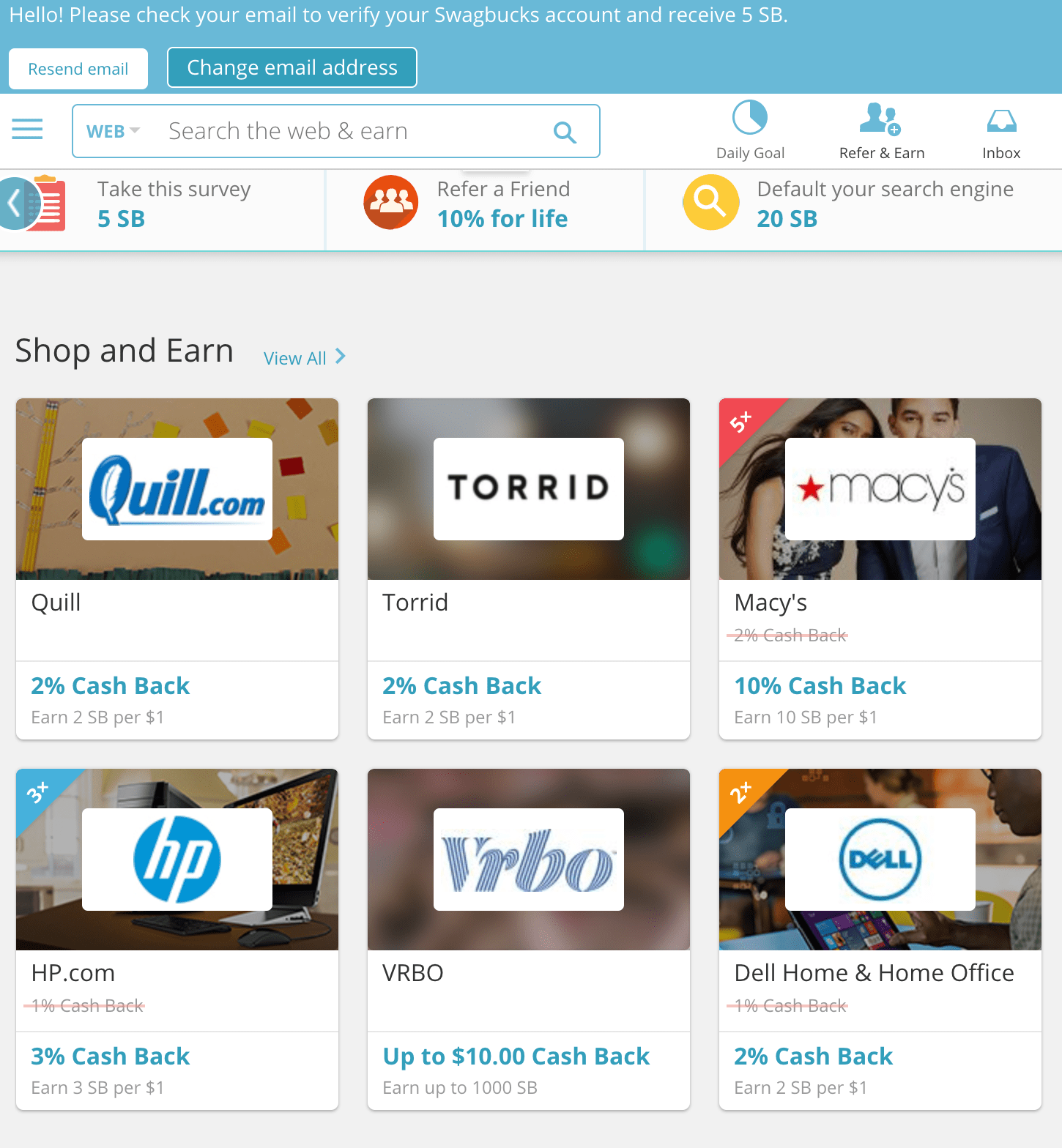Click the 3+ badge on HP card

tap(38, 792)
